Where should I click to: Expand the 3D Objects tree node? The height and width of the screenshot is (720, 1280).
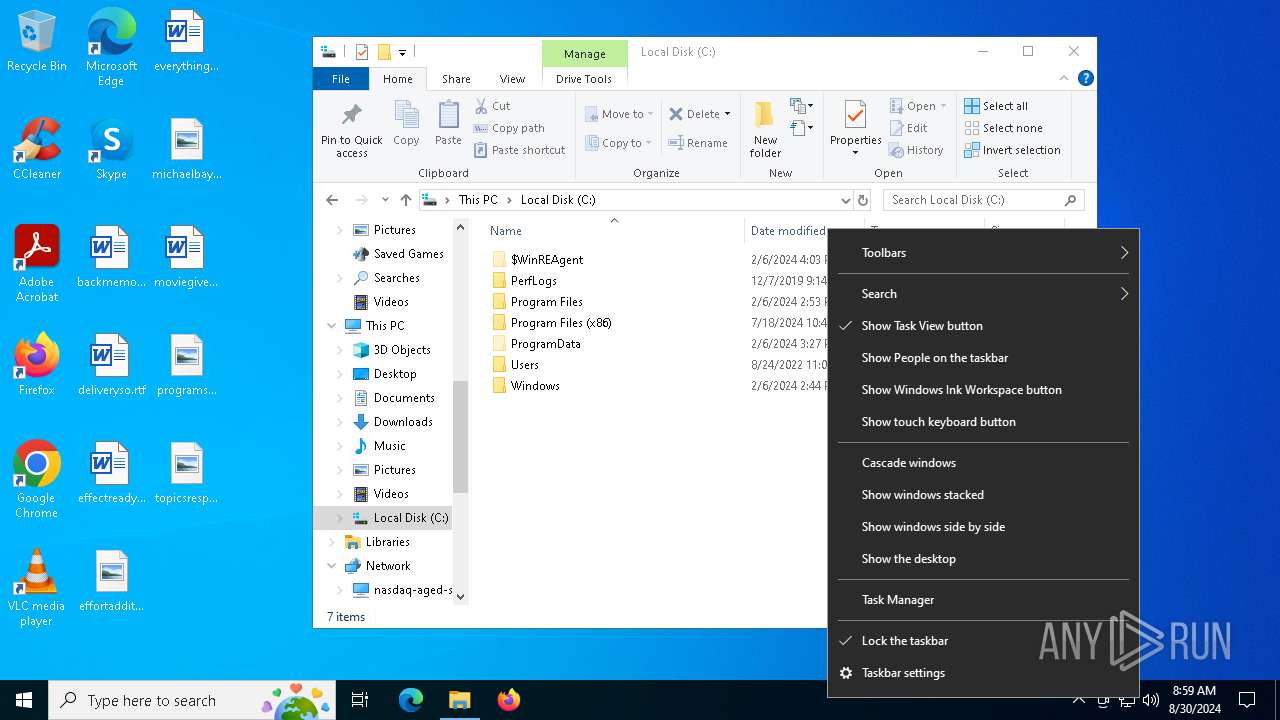340,350
